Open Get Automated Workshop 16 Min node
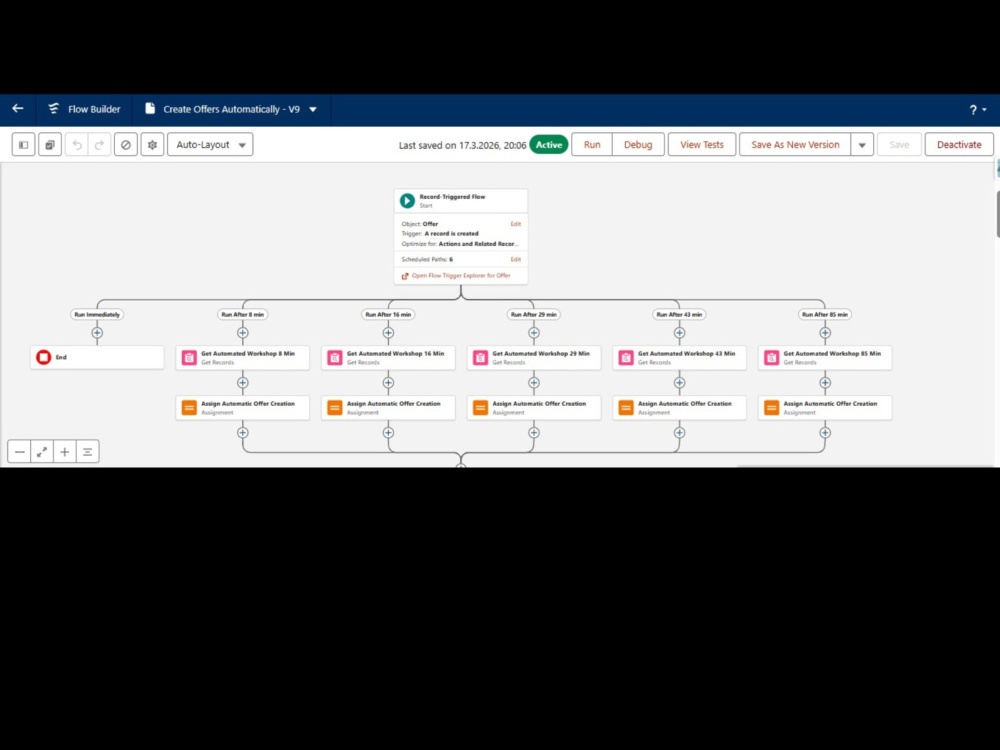 [388, 358]
